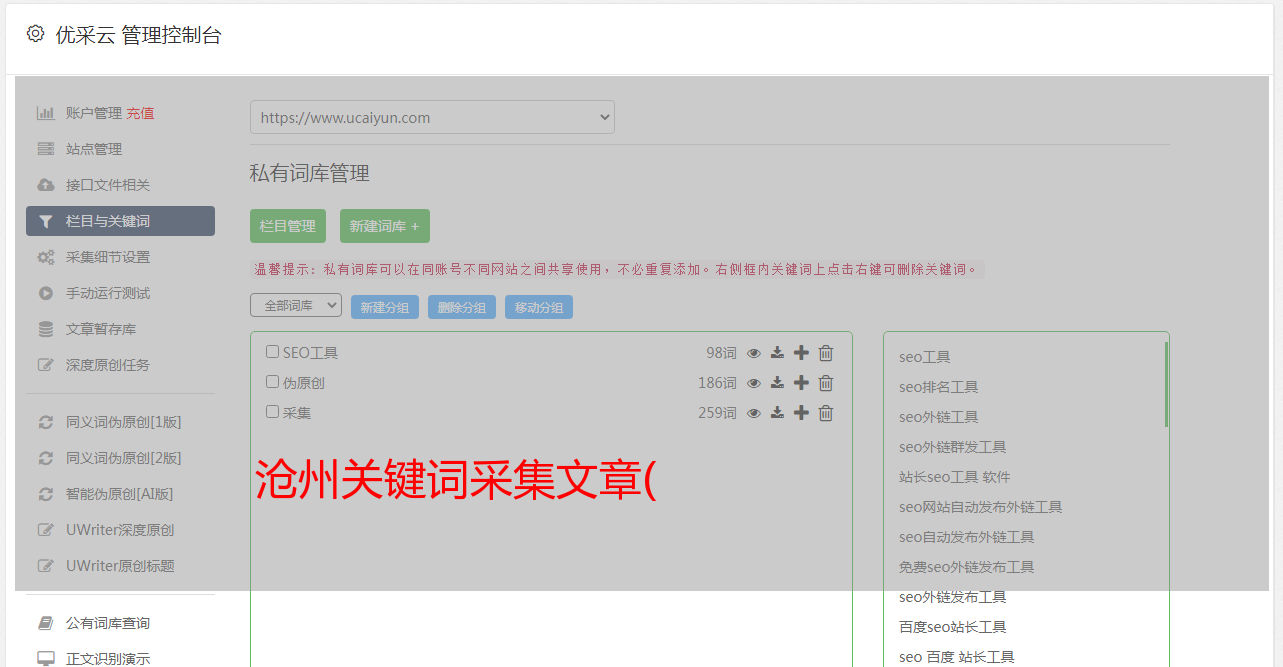This screenshot has width=1283, height=667.
Task: Download the 采集 word library
Action: [x=777, y=413]
